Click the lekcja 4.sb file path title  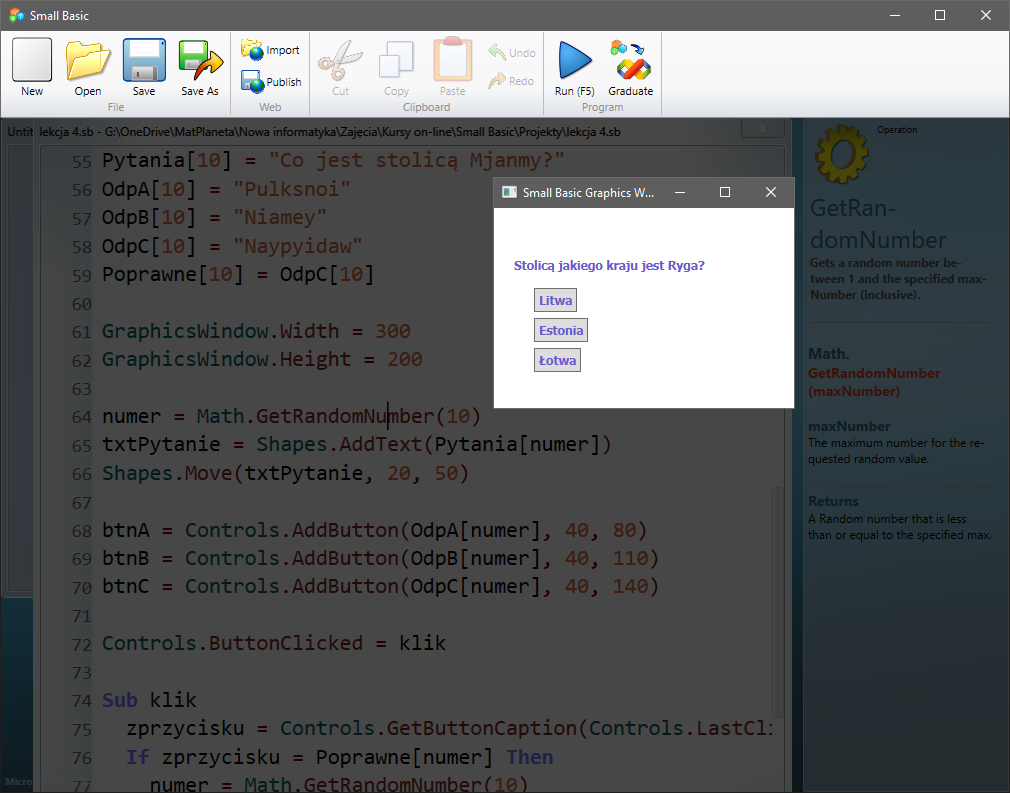pyautogui.click(x=330, y=131)
